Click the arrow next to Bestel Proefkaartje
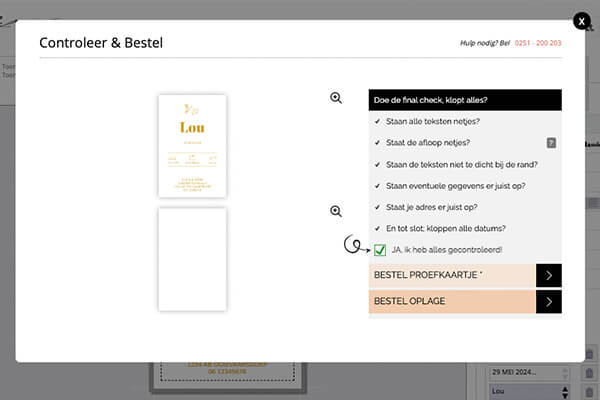The width and height of the screenshot is (600, 400). [x=548, y=275]
